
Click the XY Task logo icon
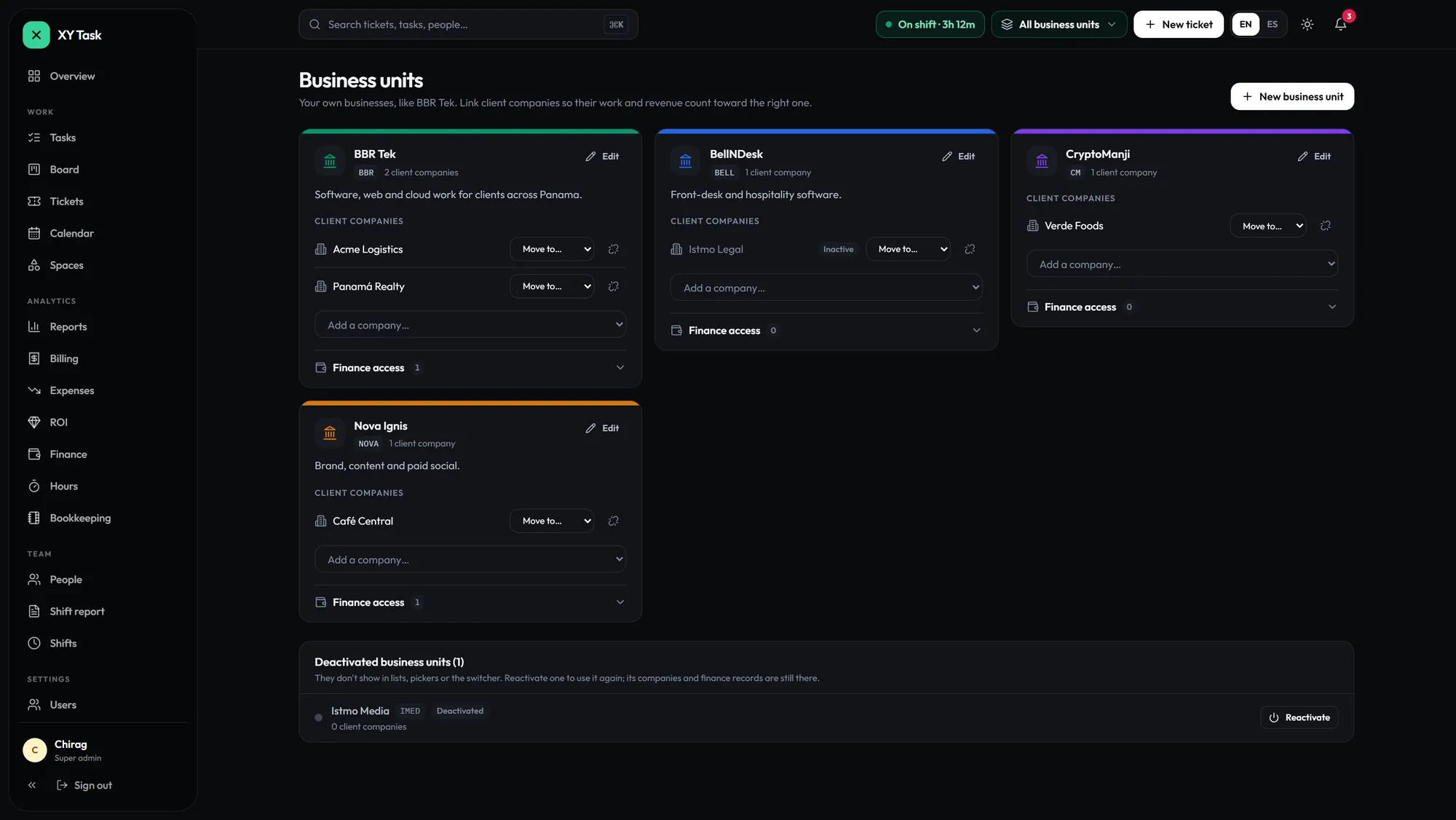coord(36,35)
